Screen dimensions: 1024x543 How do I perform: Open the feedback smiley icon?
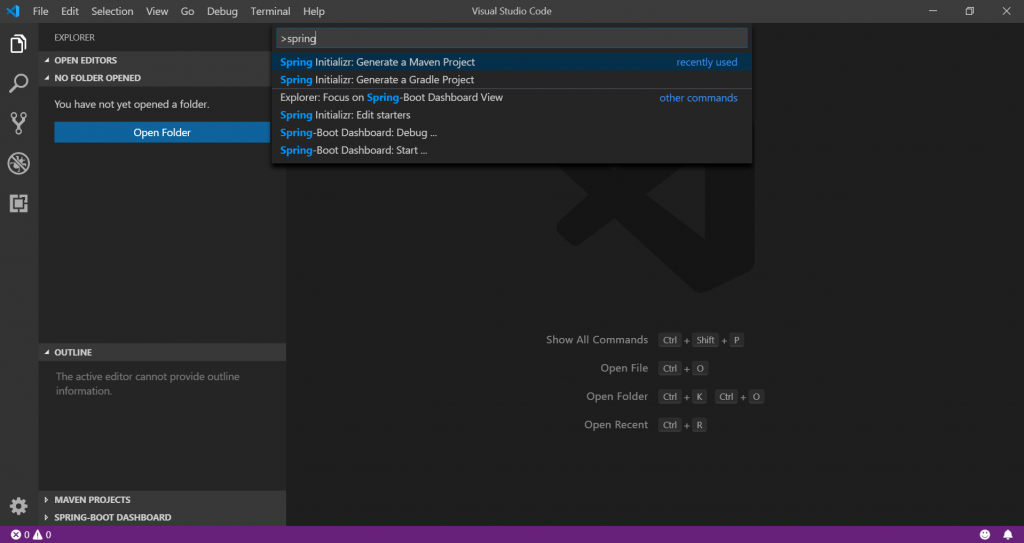pyautogui.click(x=985, y=535)
